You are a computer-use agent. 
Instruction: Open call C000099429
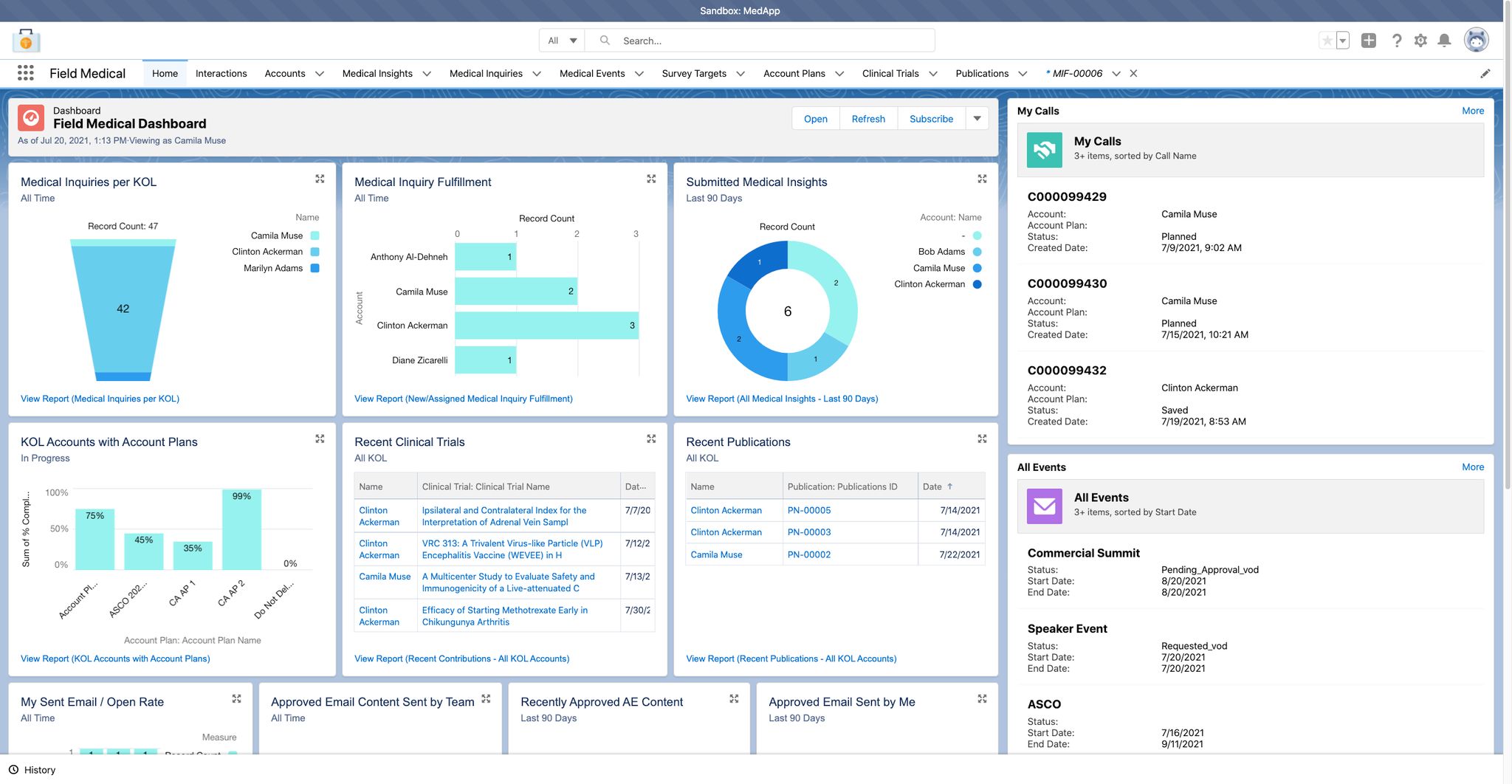(x=1067, y=196)
